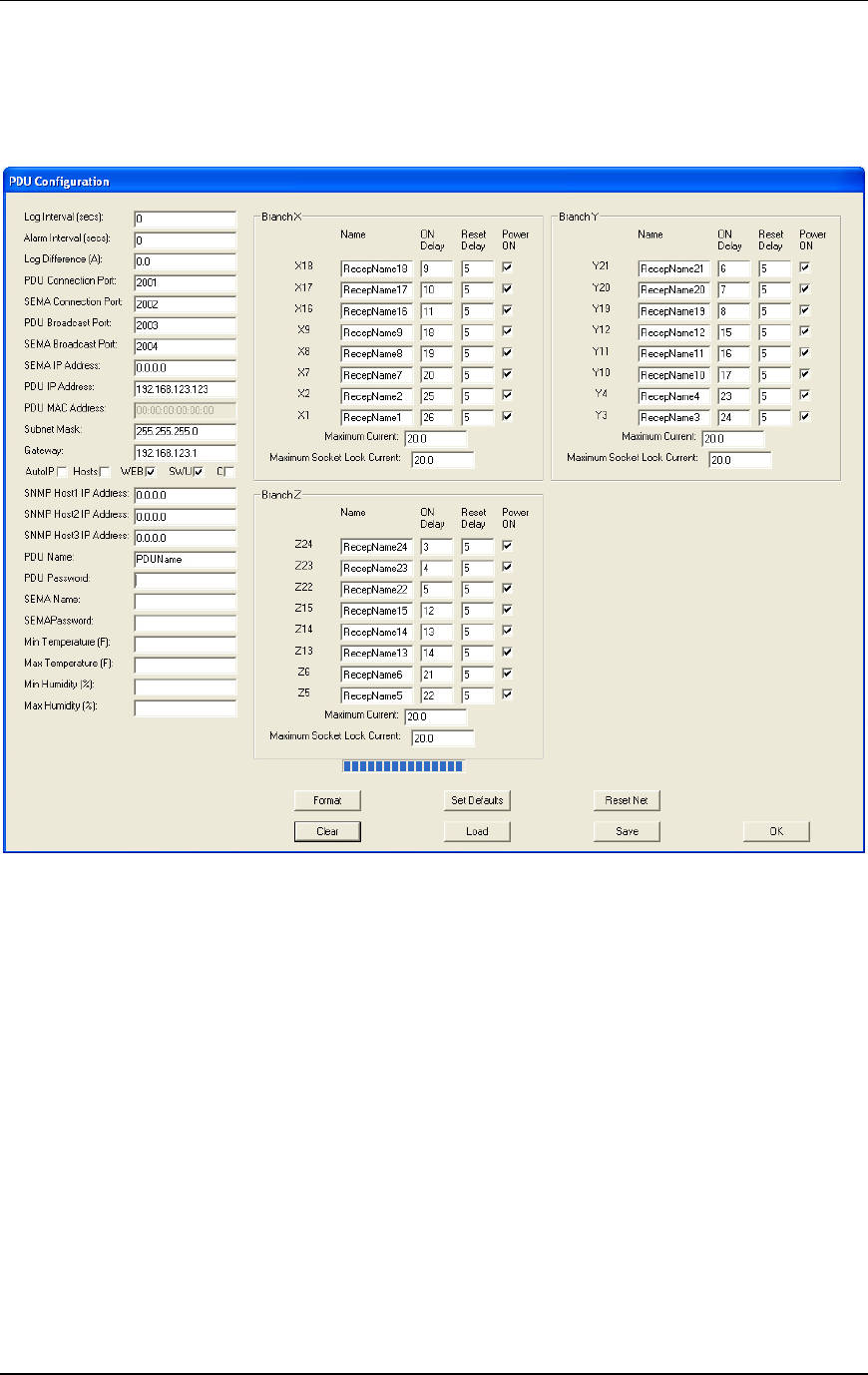The image size is (868, 1375).
Task: Click the Gateway address field
Action: coord(185,452)
